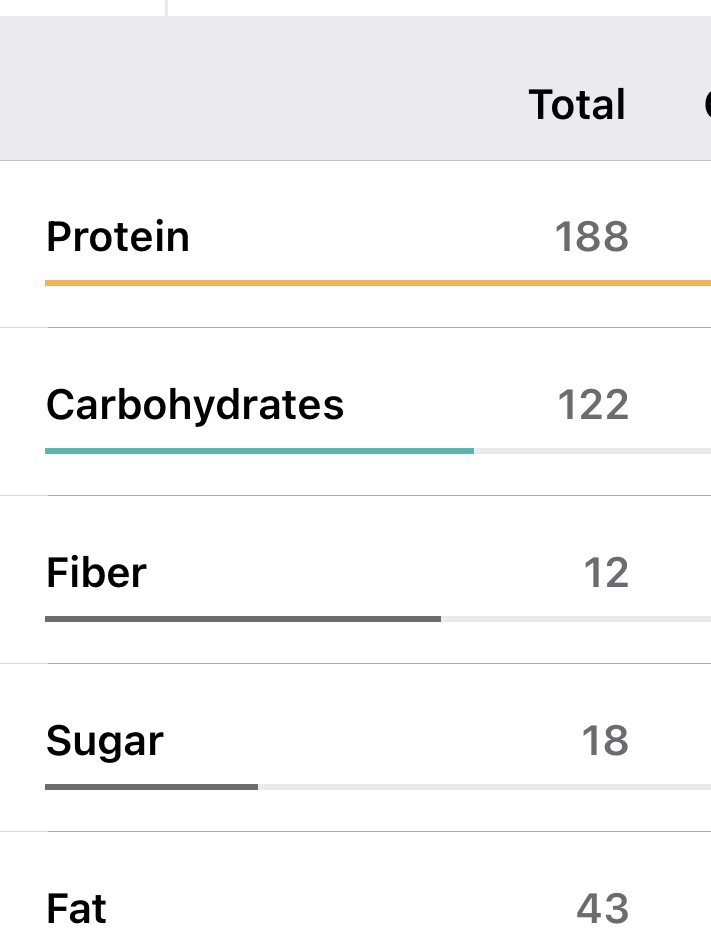The width and height of the screenshot is (711, 948).
Task: Click the unfilled part of Carbohydrates bar
Action: [590, 451]
